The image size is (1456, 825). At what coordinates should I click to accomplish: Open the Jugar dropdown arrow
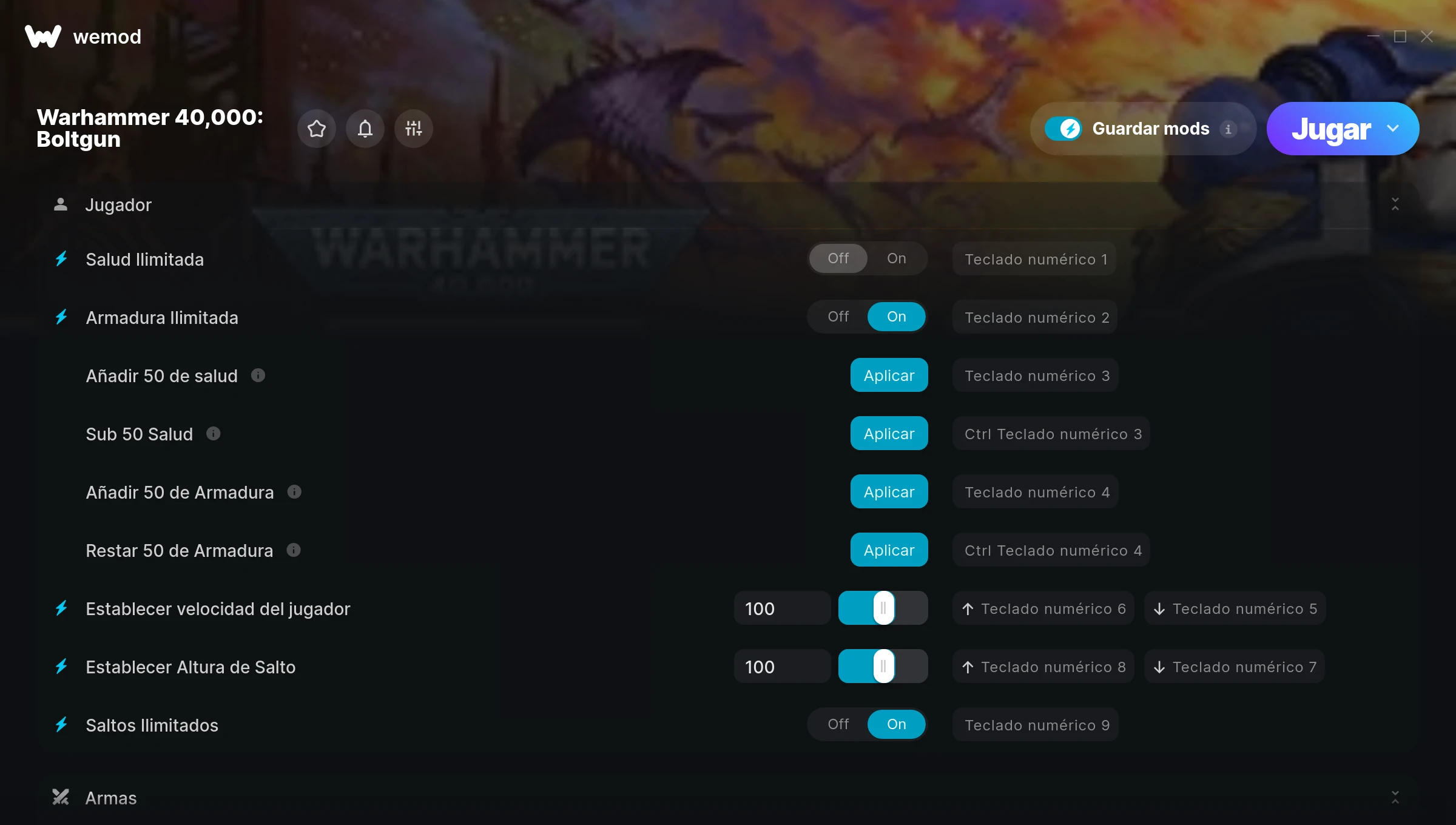click(1393, 129)
